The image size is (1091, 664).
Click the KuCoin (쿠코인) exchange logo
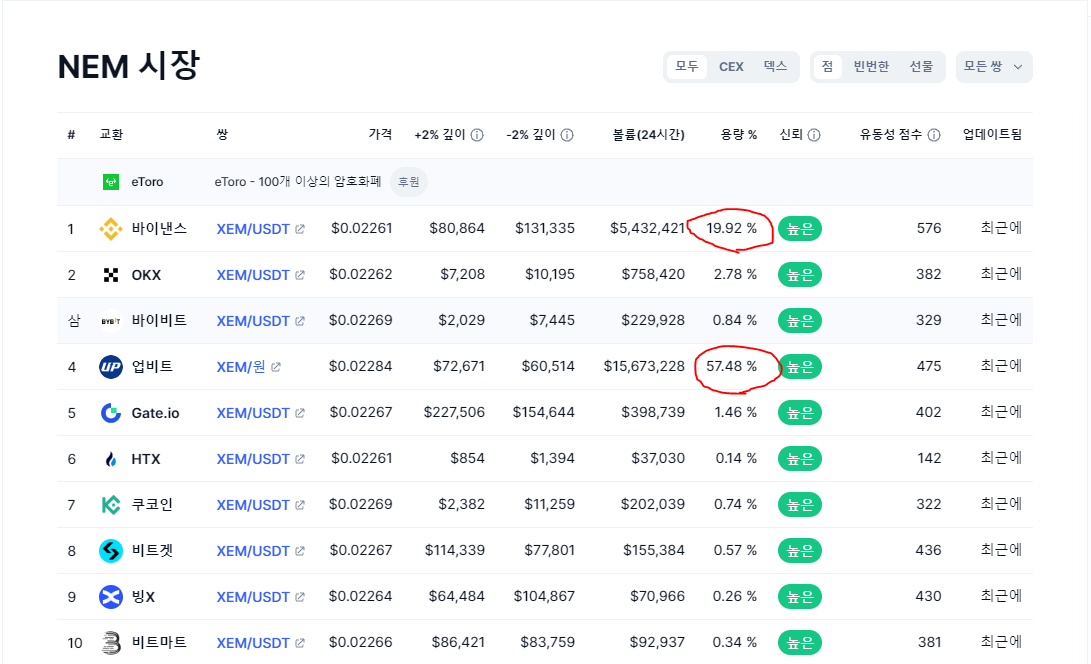tap(111, 505)
